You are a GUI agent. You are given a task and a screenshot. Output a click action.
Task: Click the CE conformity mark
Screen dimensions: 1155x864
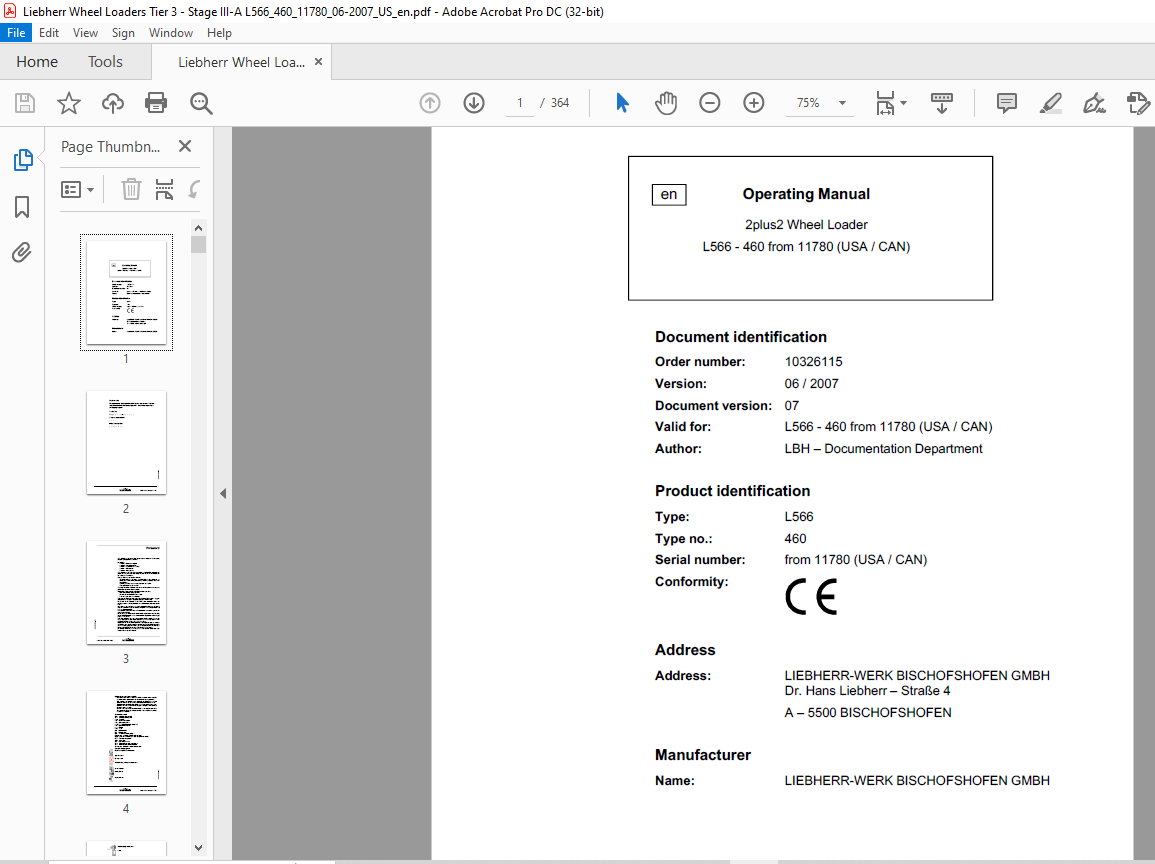[811, 597]
